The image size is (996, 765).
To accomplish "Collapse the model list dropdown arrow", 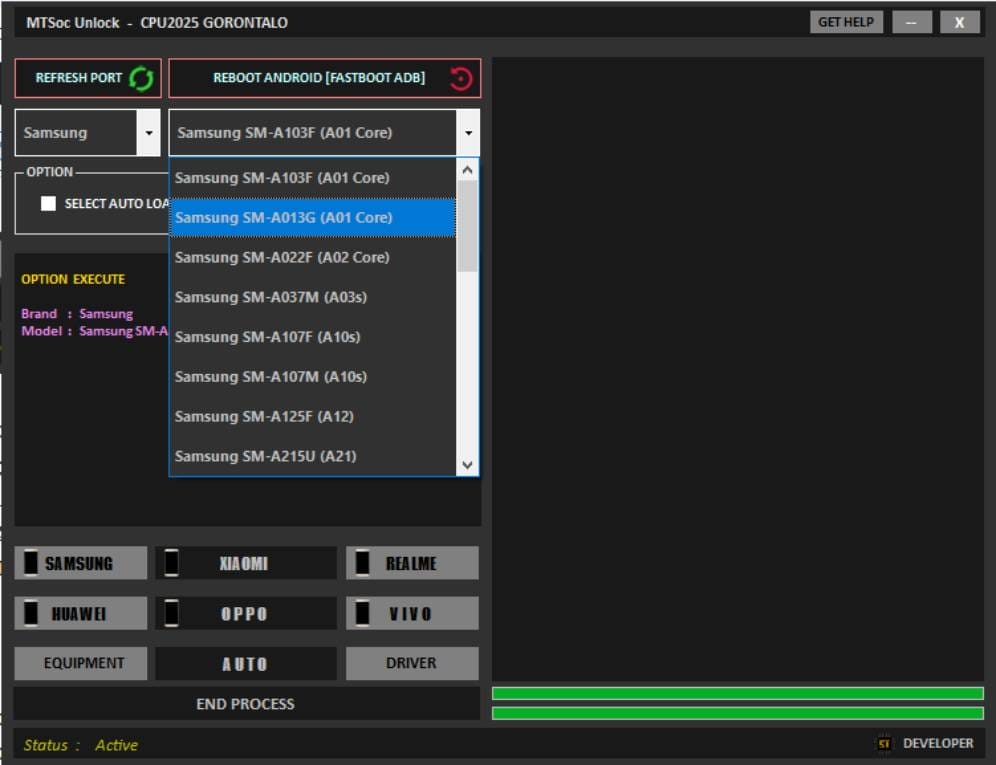I will click(468, 132).
